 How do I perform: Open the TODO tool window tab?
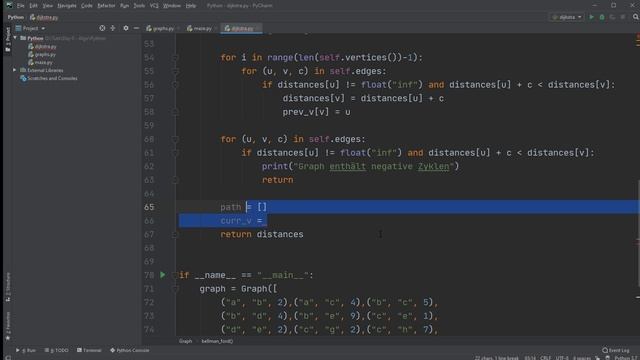tap(56, 350)
